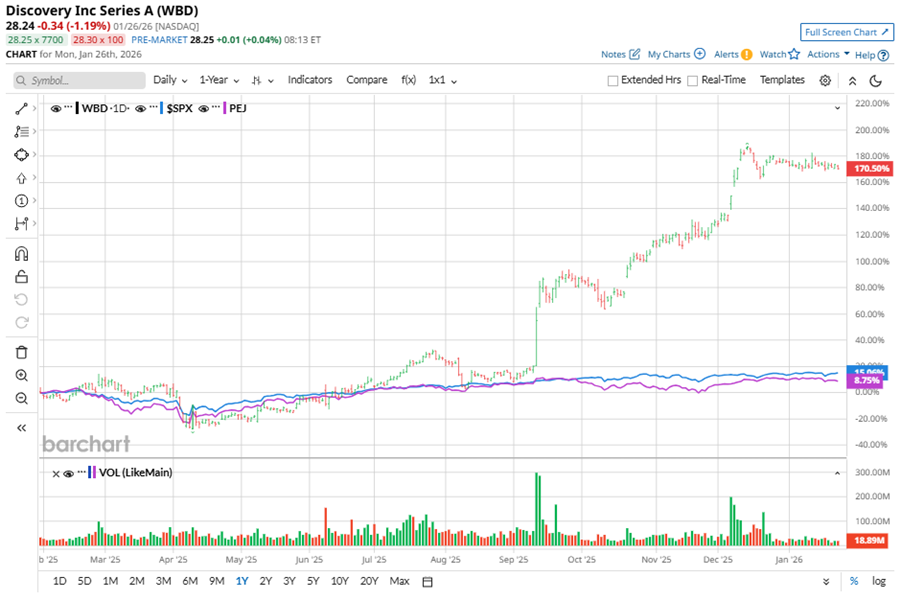Collapse the volume pane chevron
The height and width of the screenshot is (600, 902).
click(x=838, y=473)
